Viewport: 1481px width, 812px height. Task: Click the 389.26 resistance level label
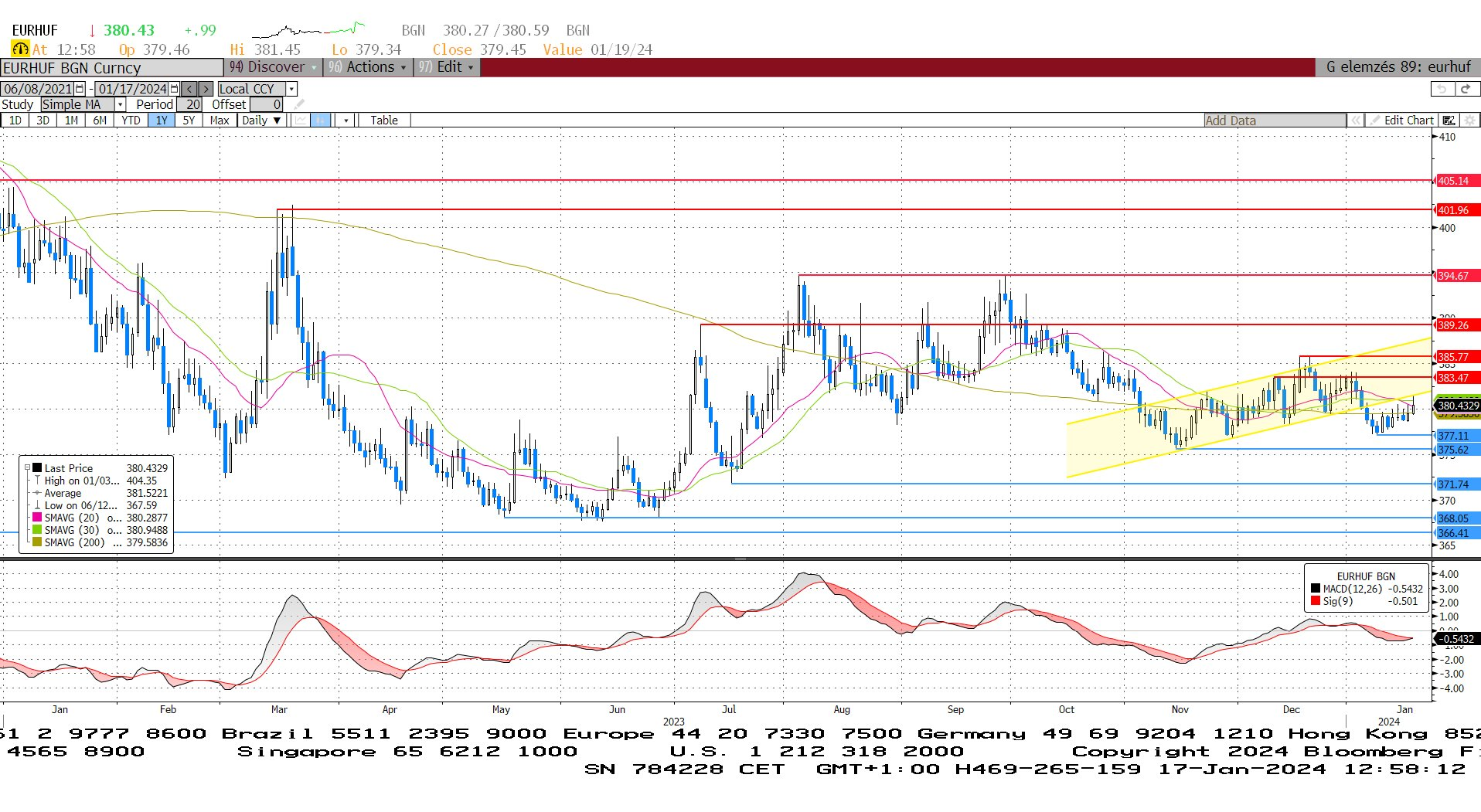click(x=1457, y=325)
